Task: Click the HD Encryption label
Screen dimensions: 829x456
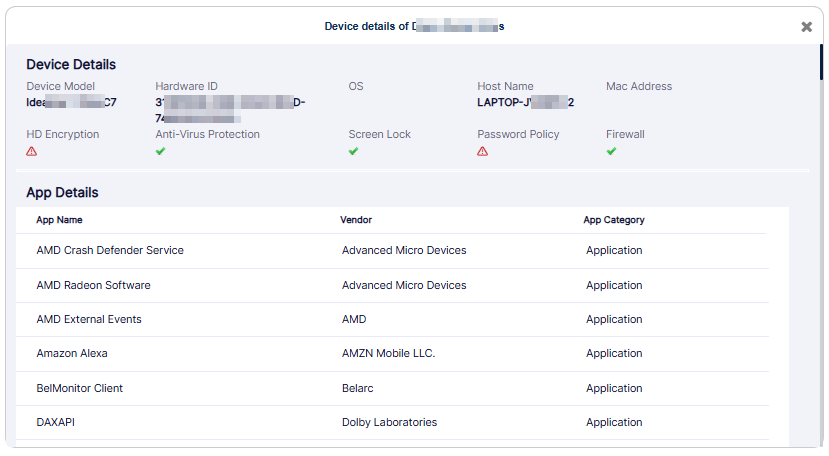Action: pos(63,134)
